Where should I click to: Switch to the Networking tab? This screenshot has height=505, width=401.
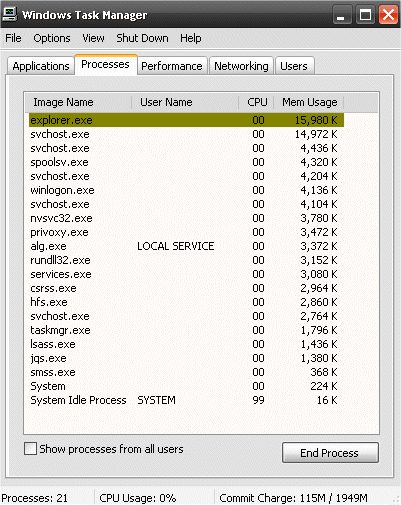click(x=241, y=66)
